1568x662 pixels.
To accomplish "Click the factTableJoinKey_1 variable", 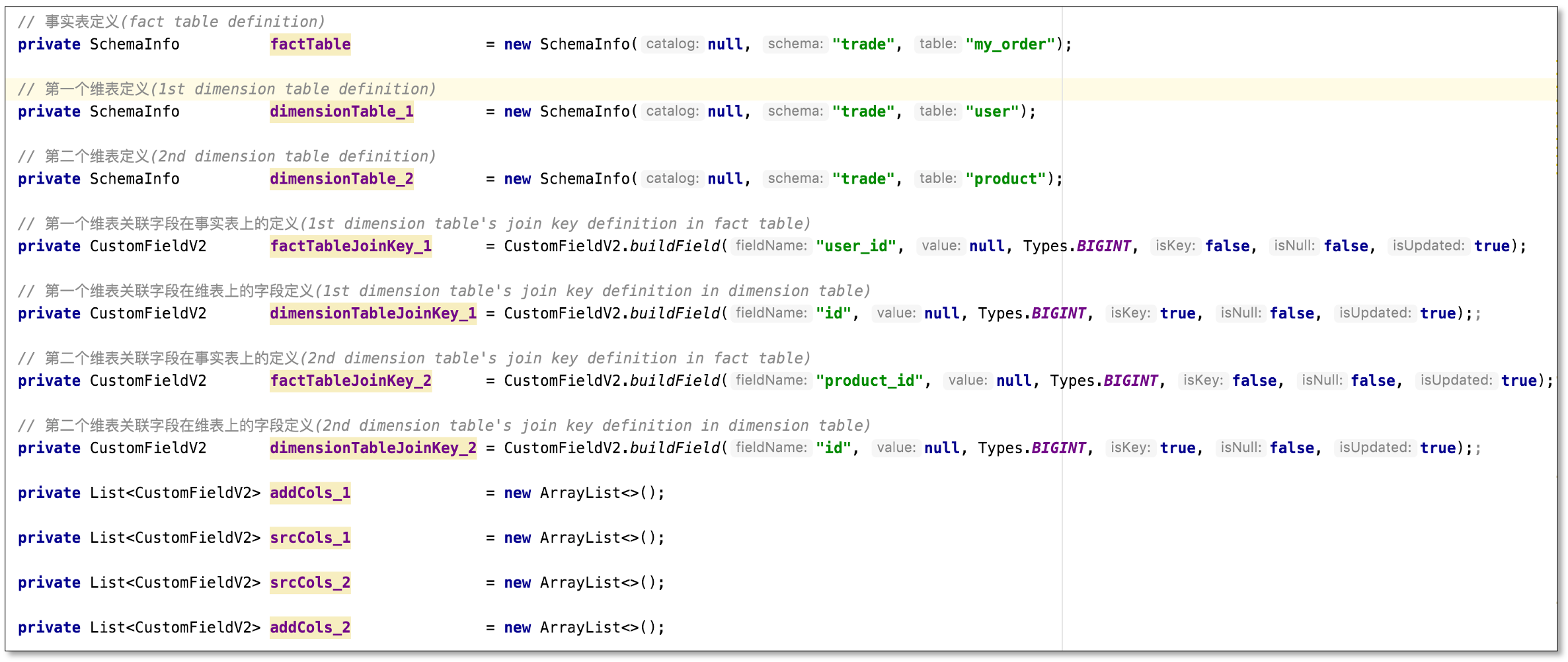I will (x=350, y=246).
